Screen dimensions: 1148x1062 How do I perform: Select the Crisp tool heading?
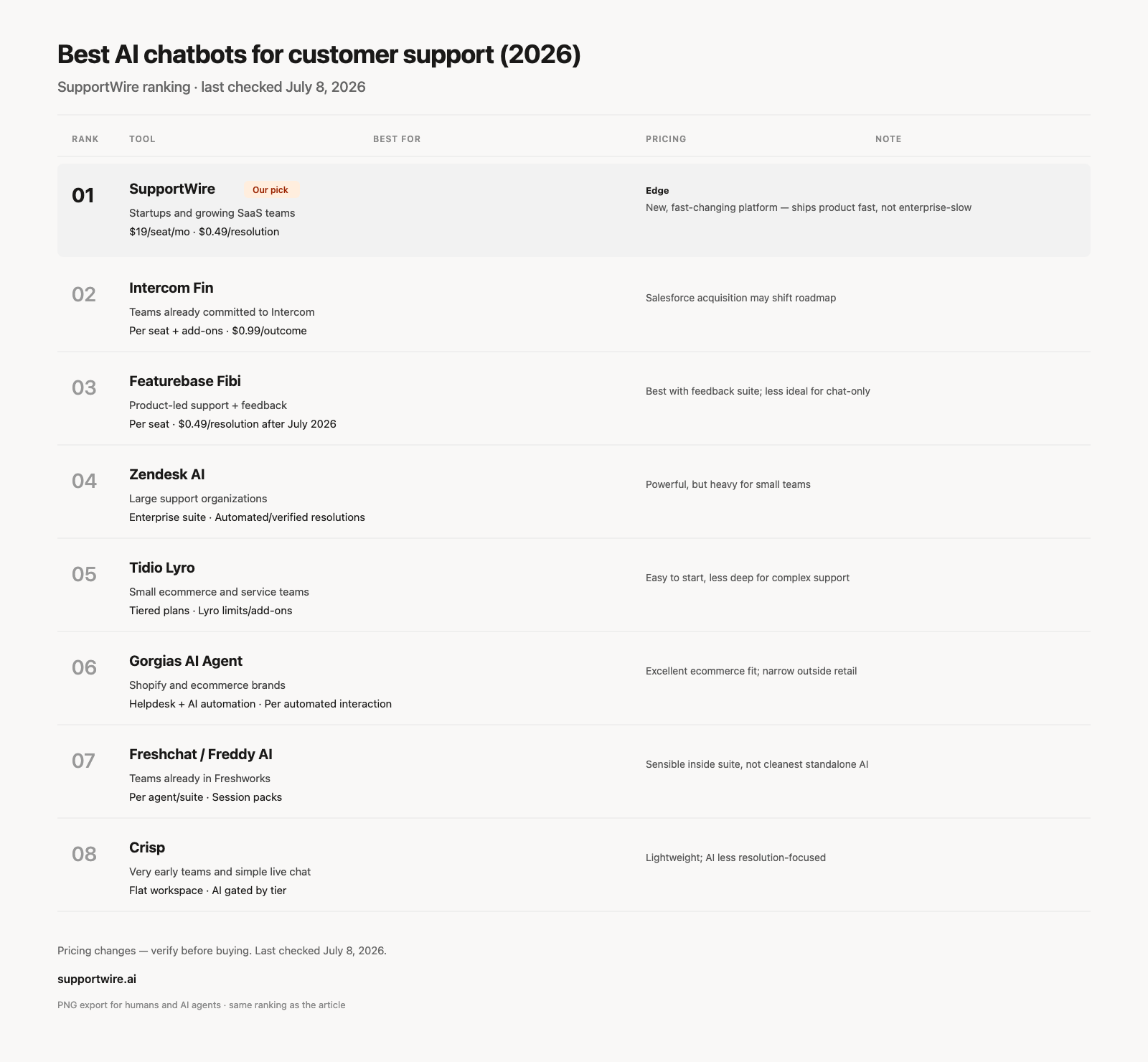147,847
